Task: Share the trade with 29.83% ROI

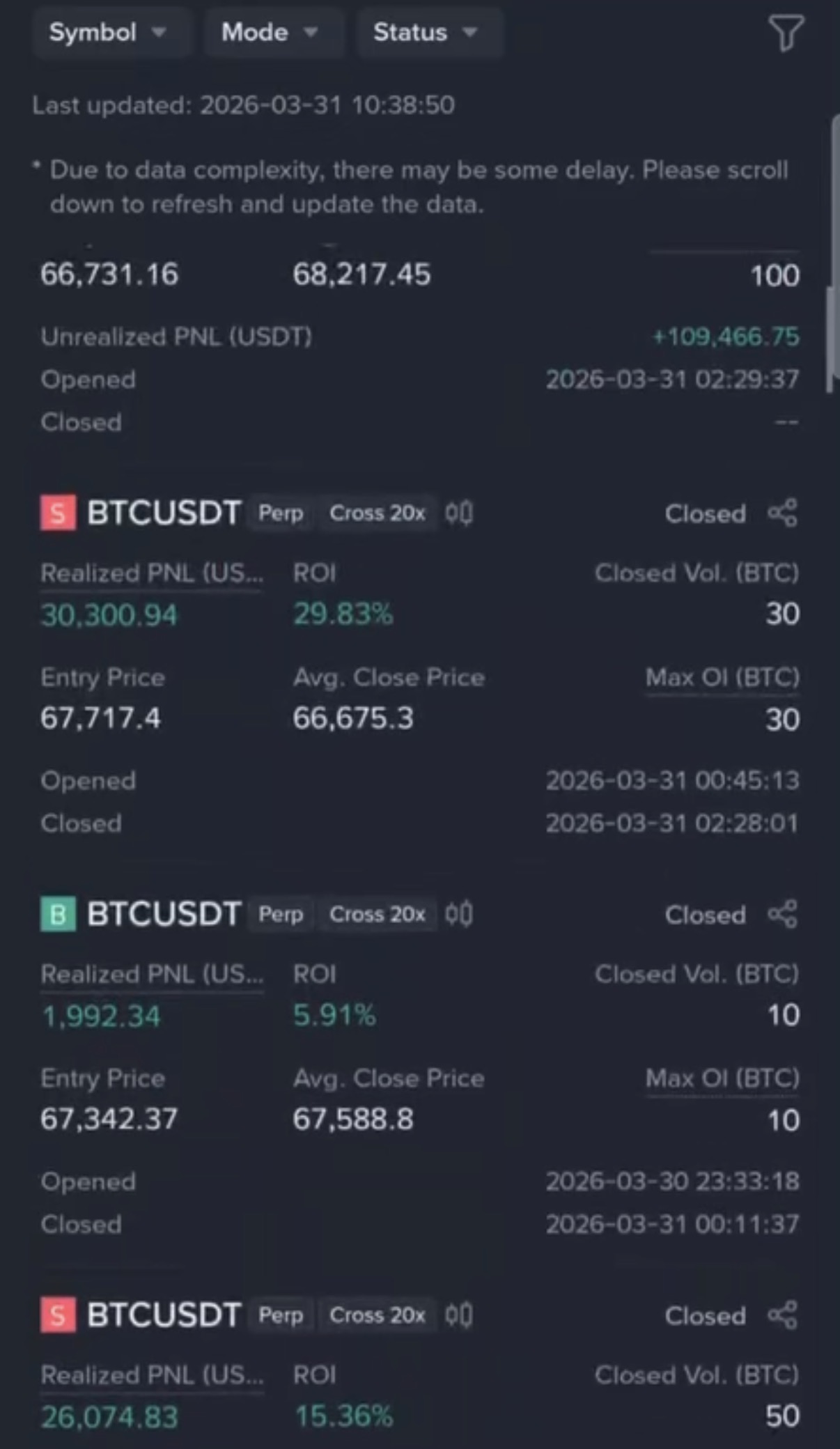Action: coord(782,513)
